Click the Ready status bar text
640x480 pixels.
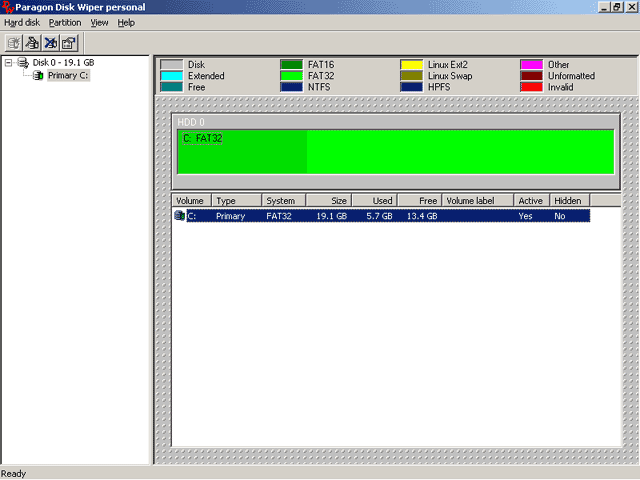click(x=13, y=473)
